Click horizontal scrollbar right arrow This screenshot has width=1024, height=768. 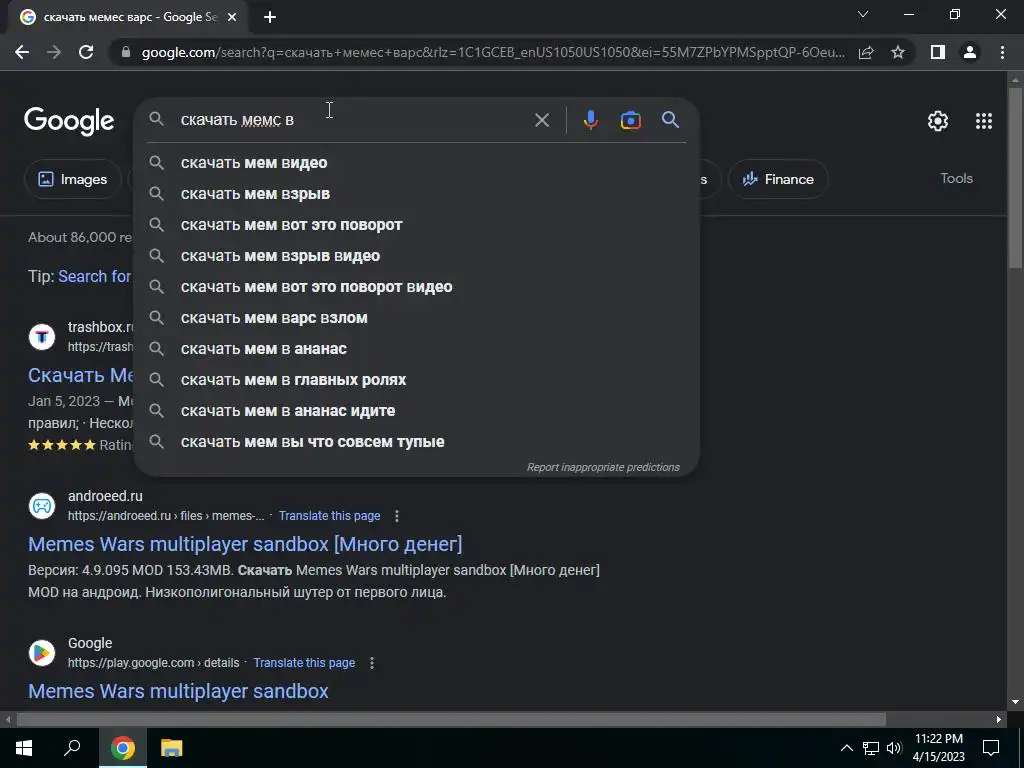pyautogui.click(x=999, y=720)
